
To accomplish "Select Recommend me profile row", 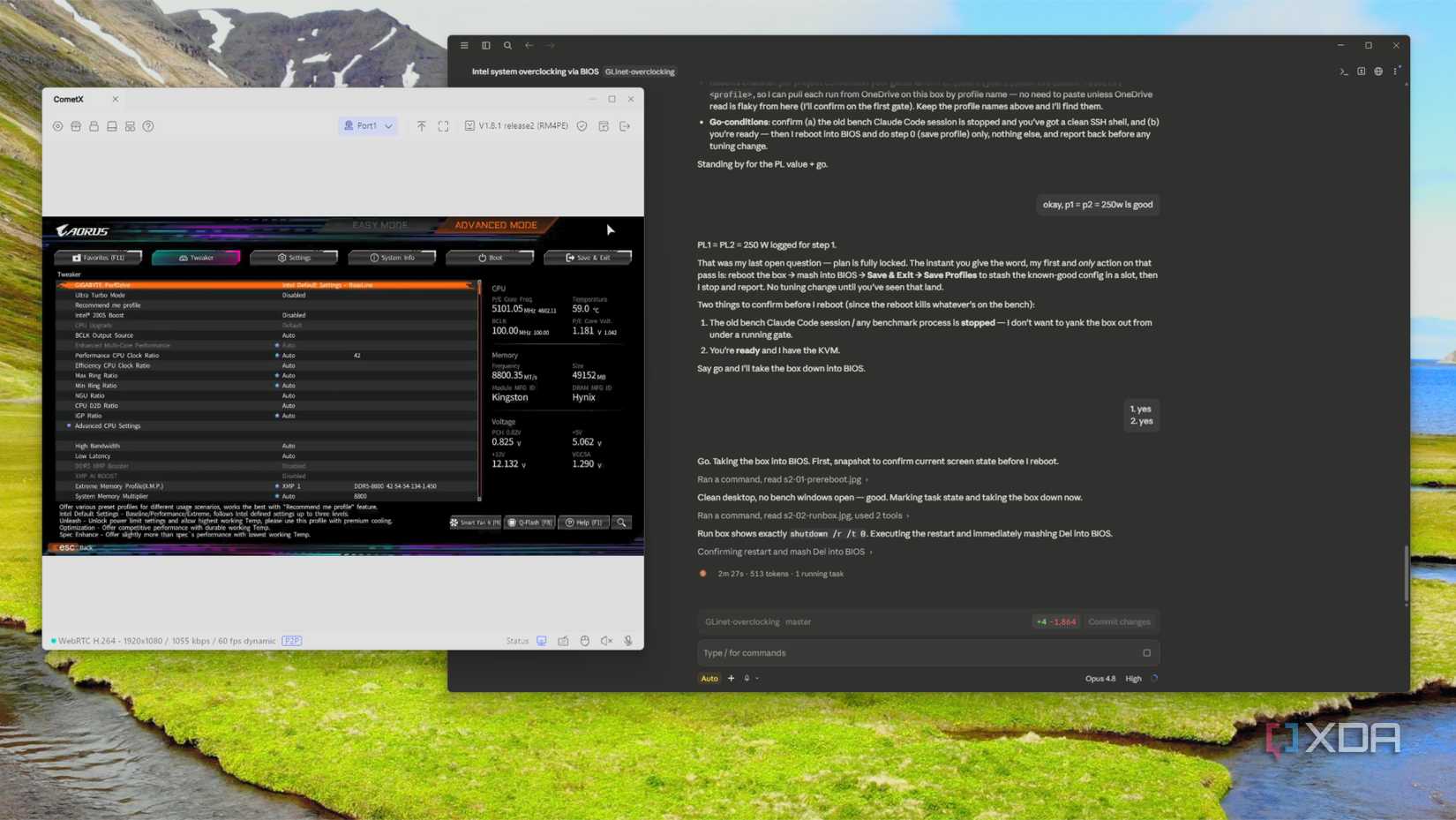I will (267, 305).
